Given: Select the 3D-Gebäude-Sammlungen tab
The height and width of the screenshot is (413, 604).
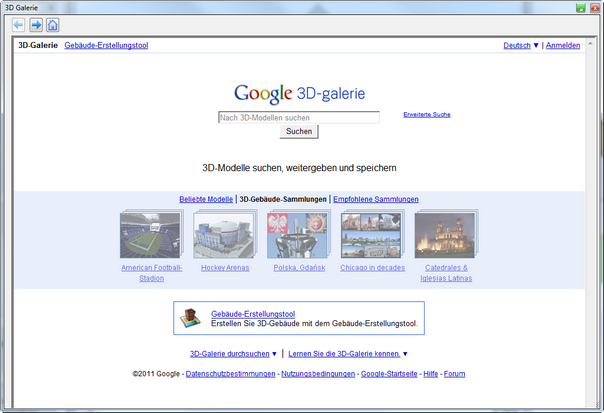Looking at the screenshot, I should tap(283, 199).
